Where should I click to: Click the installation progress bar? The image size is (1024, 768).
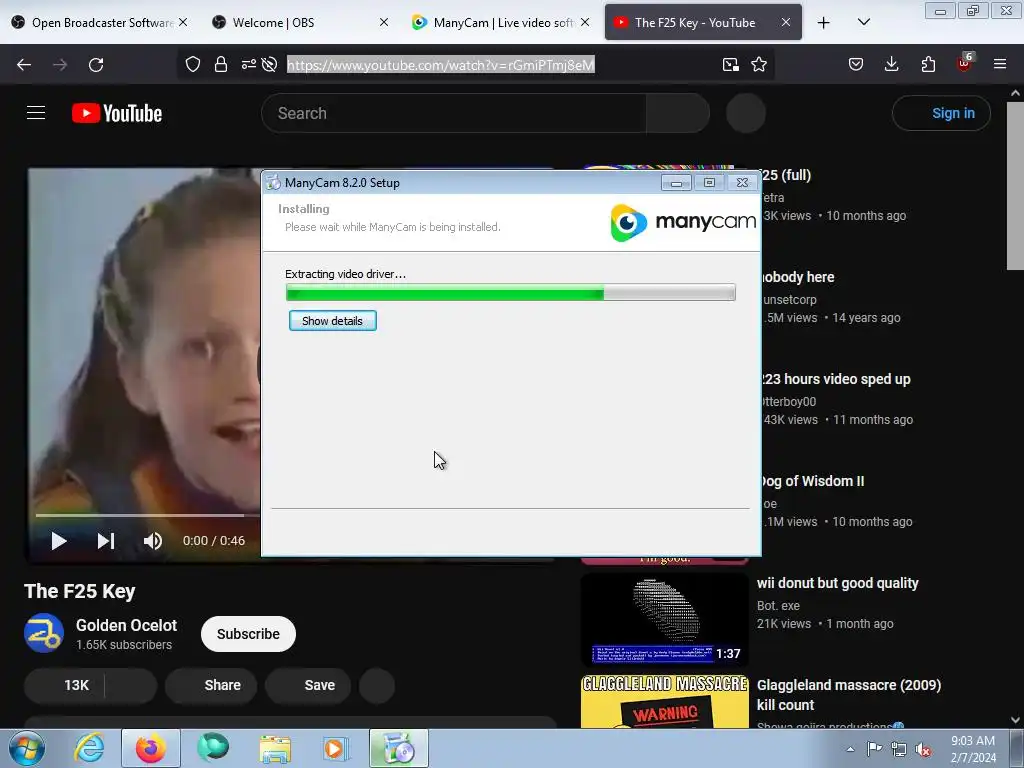[x=510, y=293]
